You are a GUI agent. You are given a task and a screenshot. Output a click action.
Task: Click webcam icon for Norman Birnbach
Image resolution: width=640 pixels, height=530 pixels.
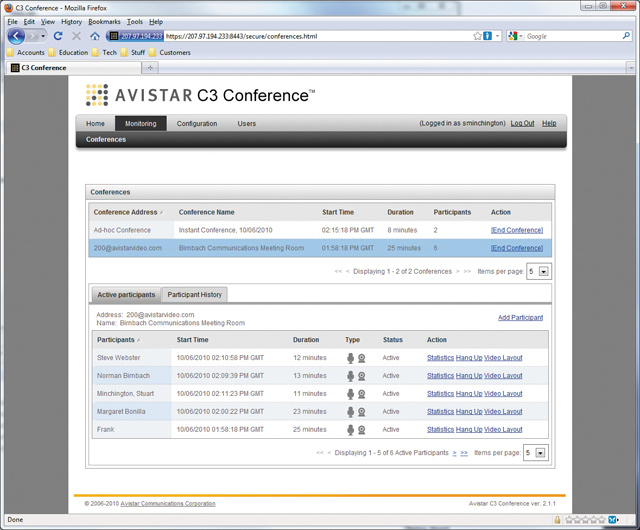pos(362,376)
